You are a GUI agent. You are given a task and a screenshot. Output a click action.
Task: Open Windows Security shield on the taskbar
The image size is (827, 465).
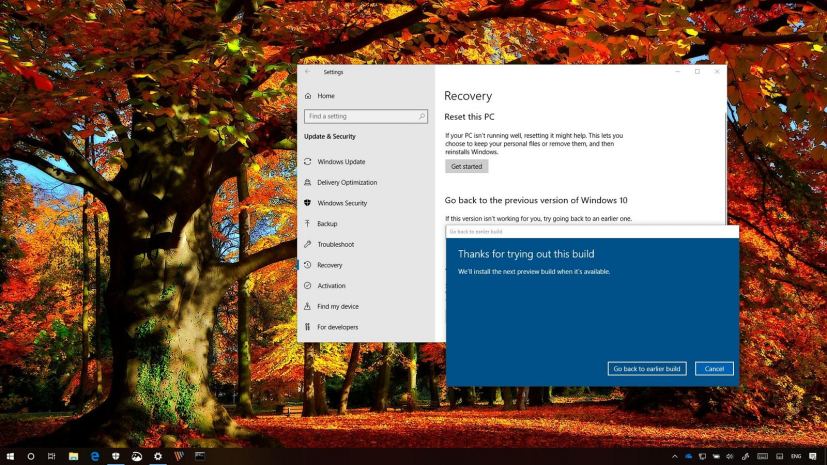[x=116, y=456]
